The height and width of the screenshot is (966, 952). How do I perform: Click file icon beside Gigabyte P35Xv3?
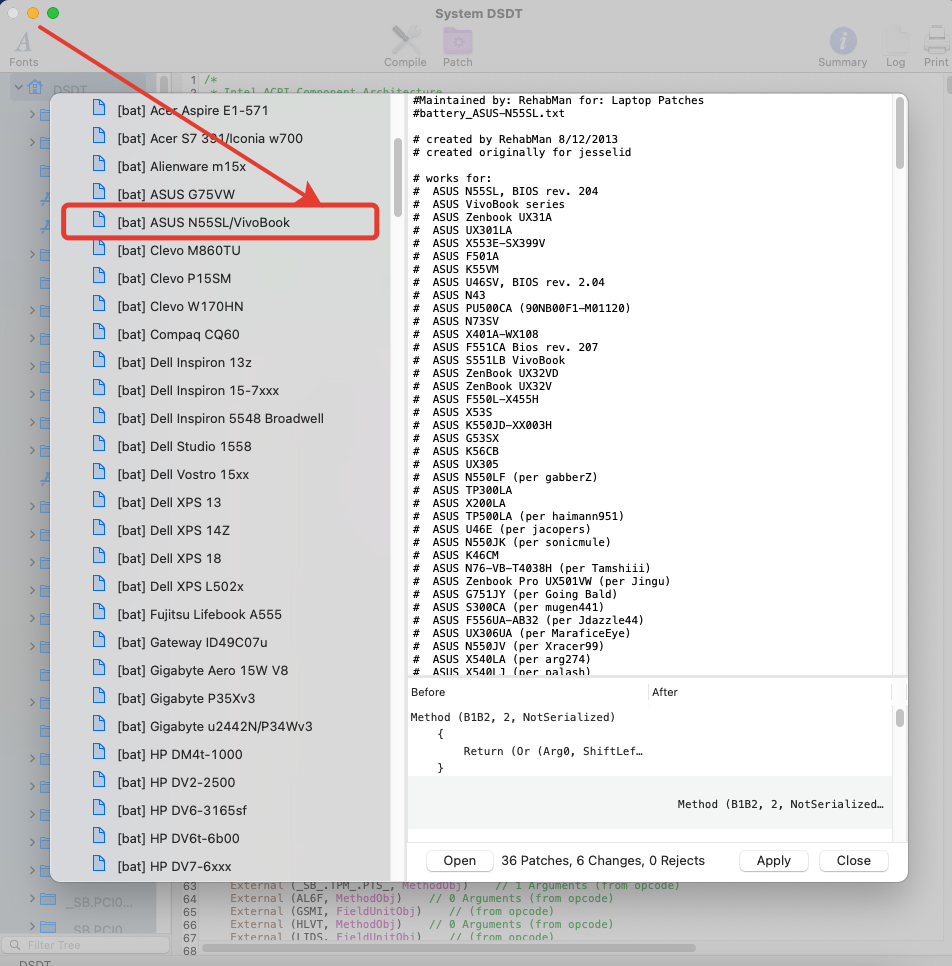tap(99, 696)
